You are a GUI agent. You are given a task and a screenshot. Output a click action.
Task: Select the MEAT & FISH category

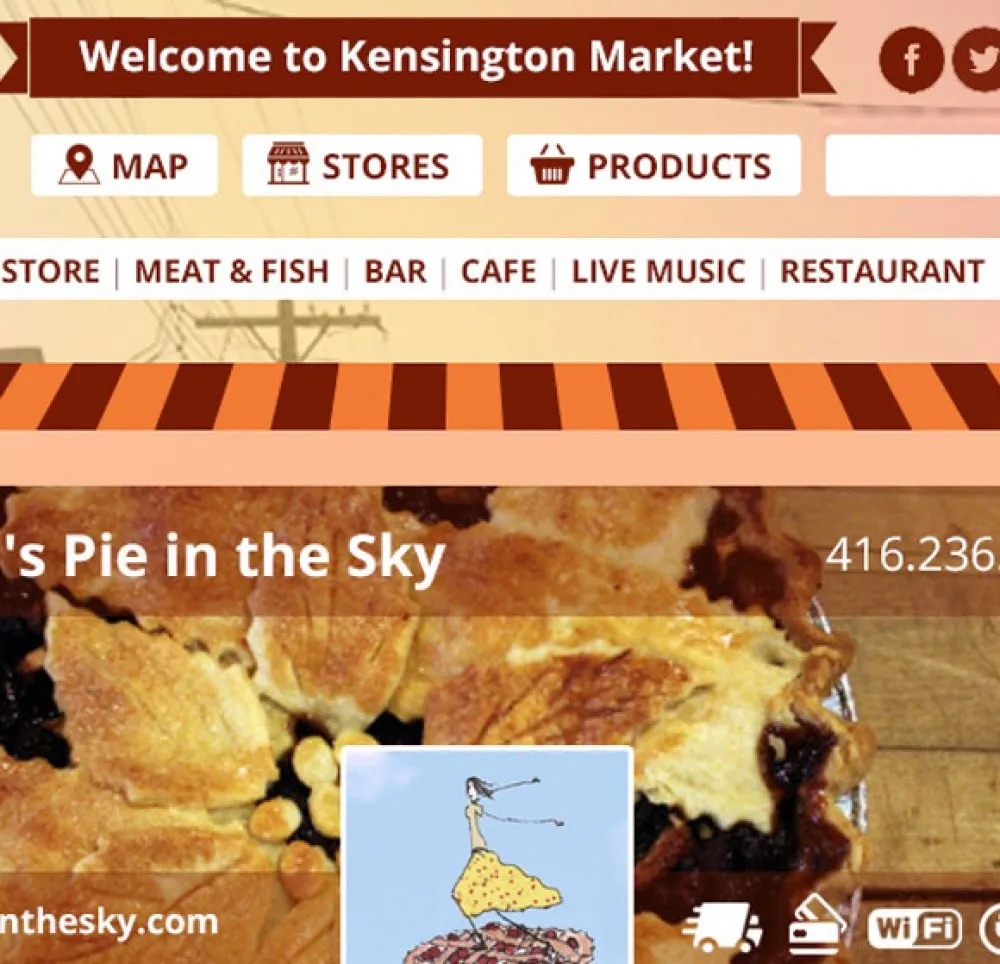click(232, 271)
